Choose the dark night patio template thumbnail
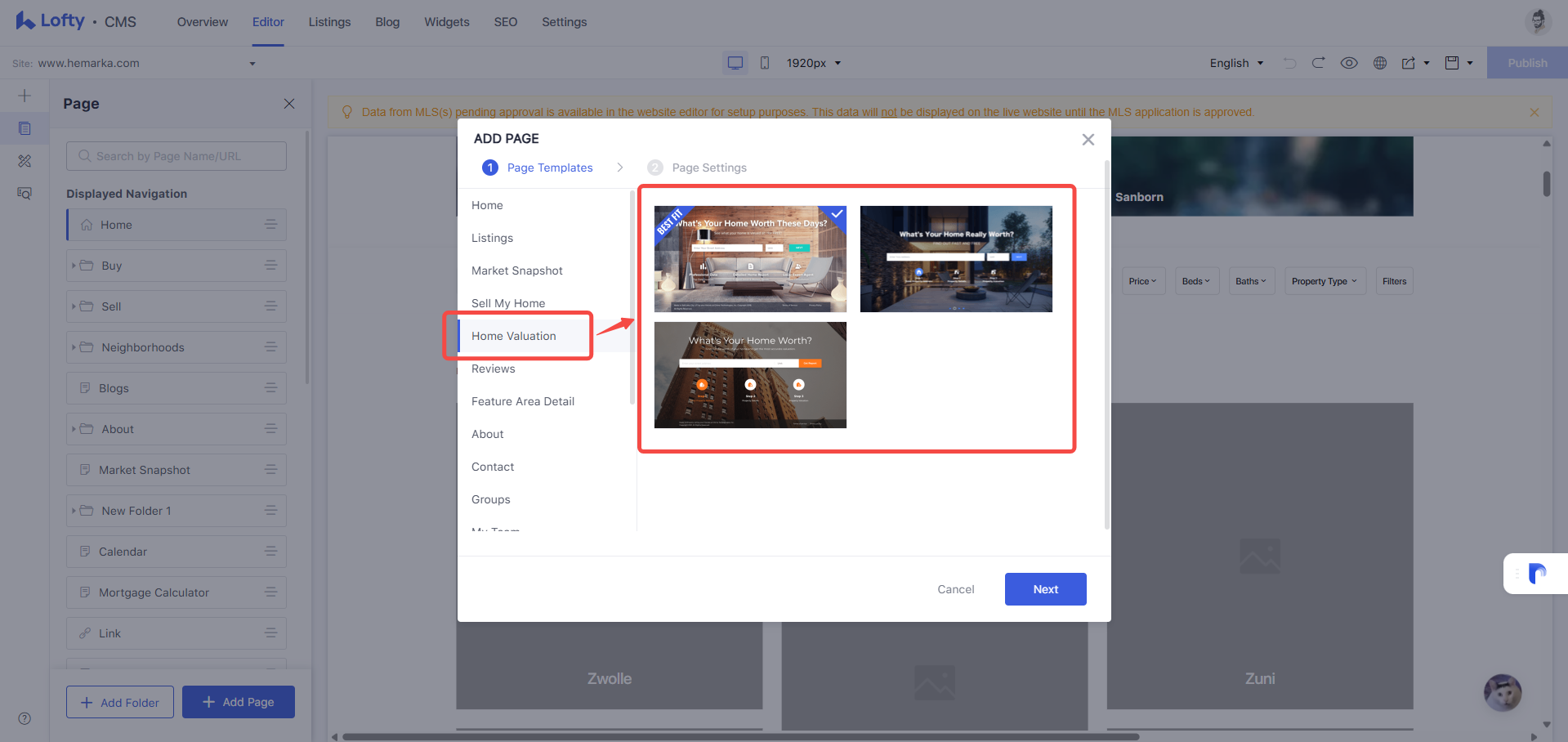 tap(956, 259)
